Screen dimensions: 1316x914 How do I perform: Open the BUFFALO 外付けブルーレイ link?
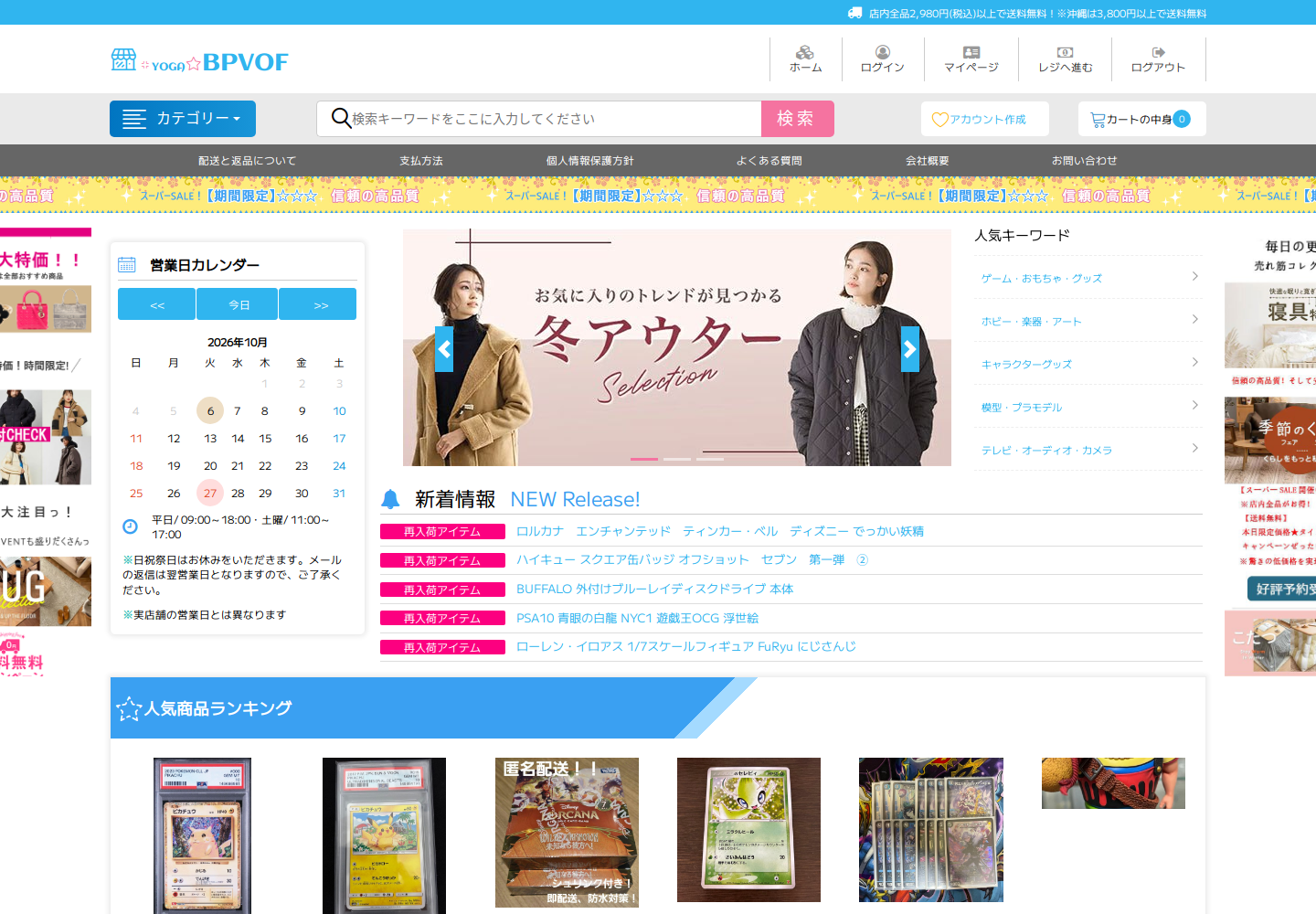(x=654, y=590)
